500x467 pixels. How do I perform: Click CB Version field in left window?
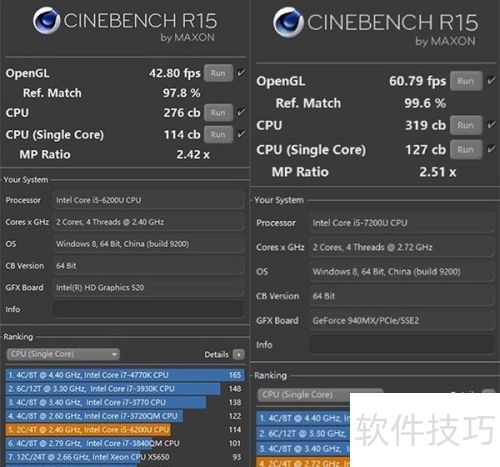148,266
